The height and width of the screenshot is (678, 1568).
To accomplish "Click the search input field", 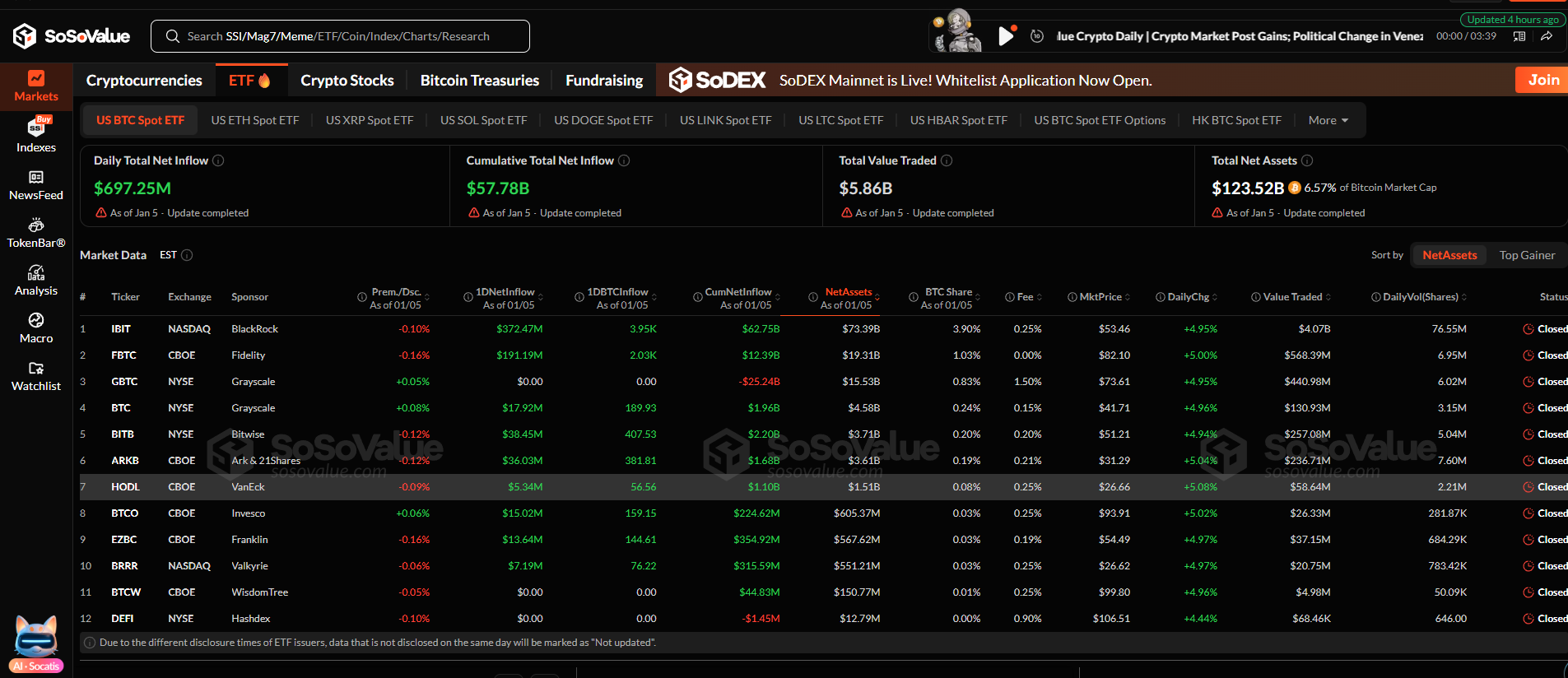I will point(339,36).
